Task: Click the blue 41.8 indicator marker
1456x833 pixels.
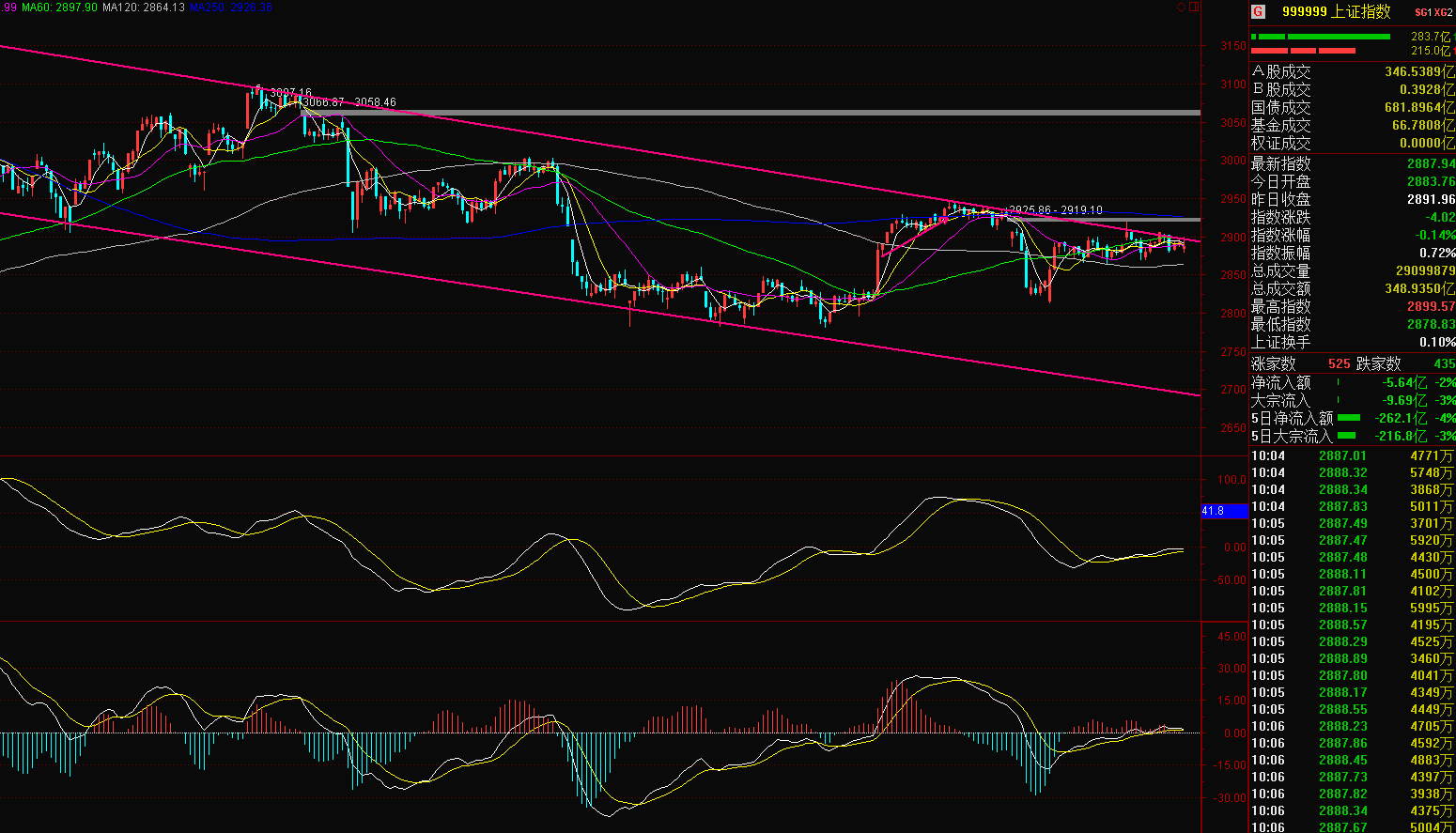Action: point(1225,511)
